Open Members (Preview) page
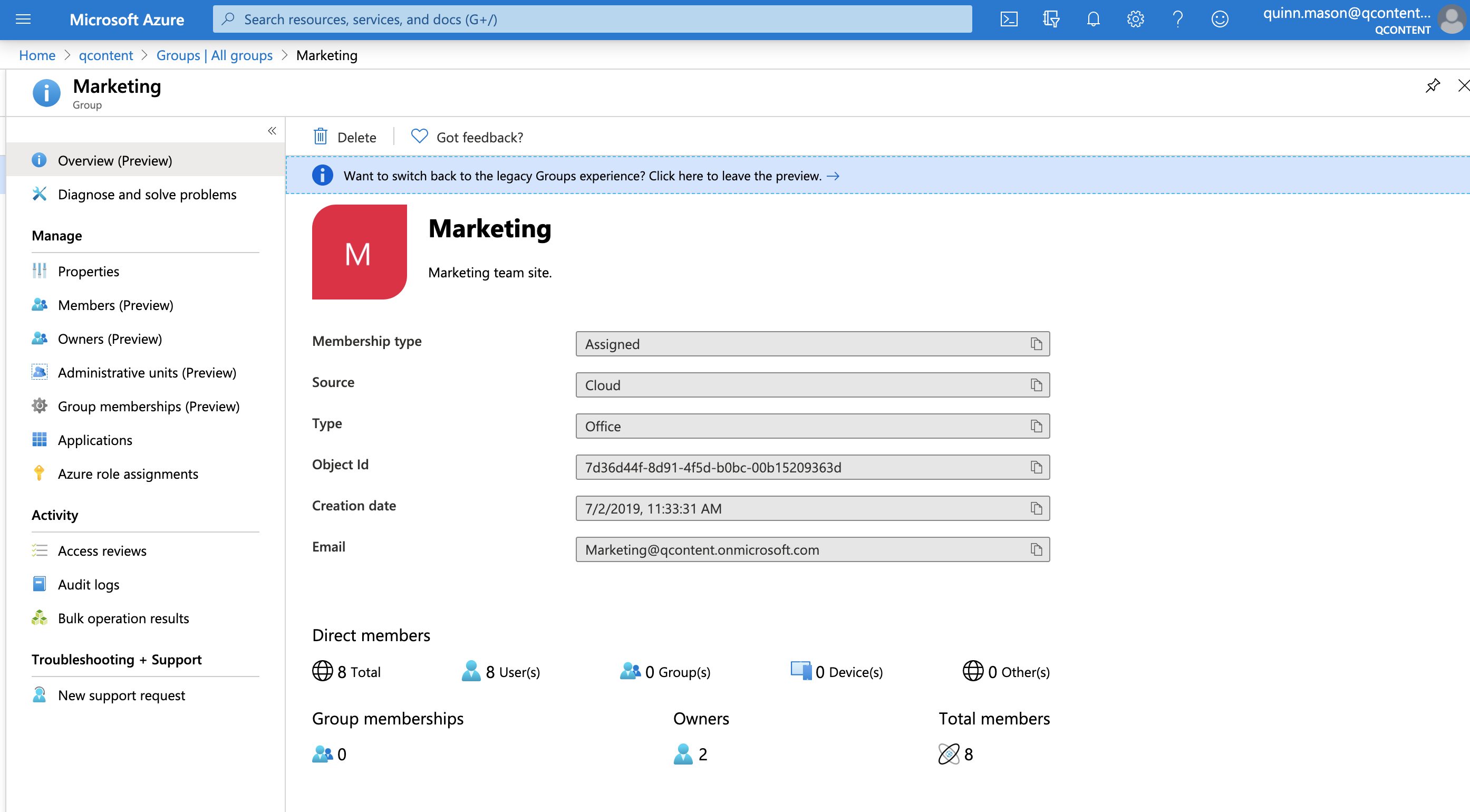The height and width of the screenshot is (812, 1470). coord(146,305)
